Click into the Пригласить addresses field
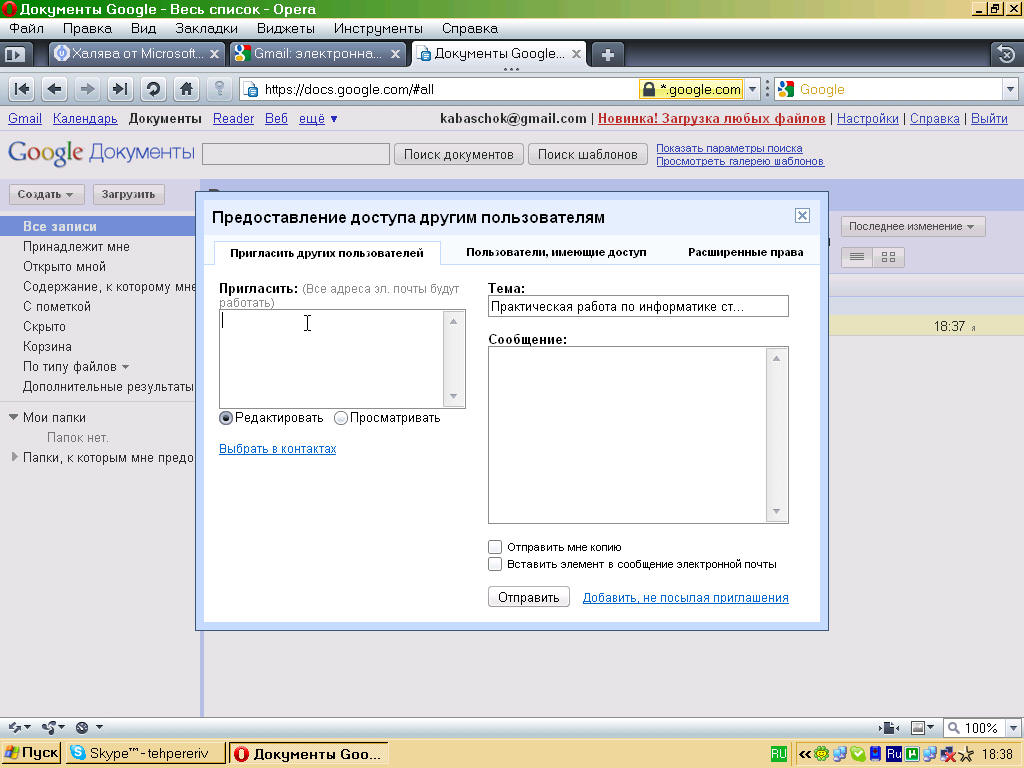 (x=332, y=359)
